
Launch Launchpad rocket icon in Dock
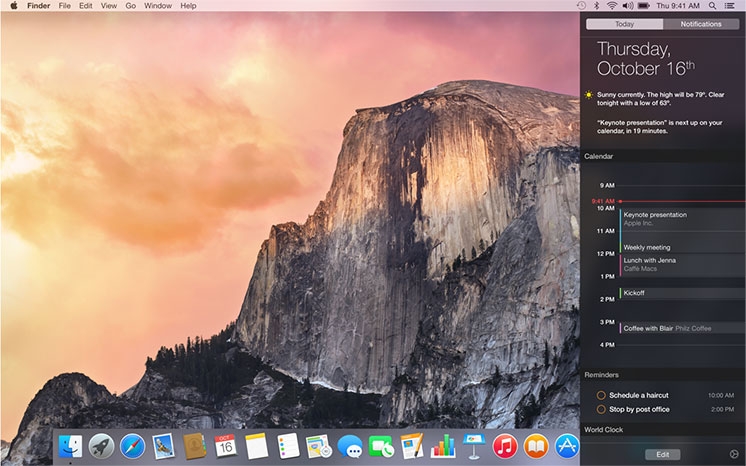pos(101,445)
